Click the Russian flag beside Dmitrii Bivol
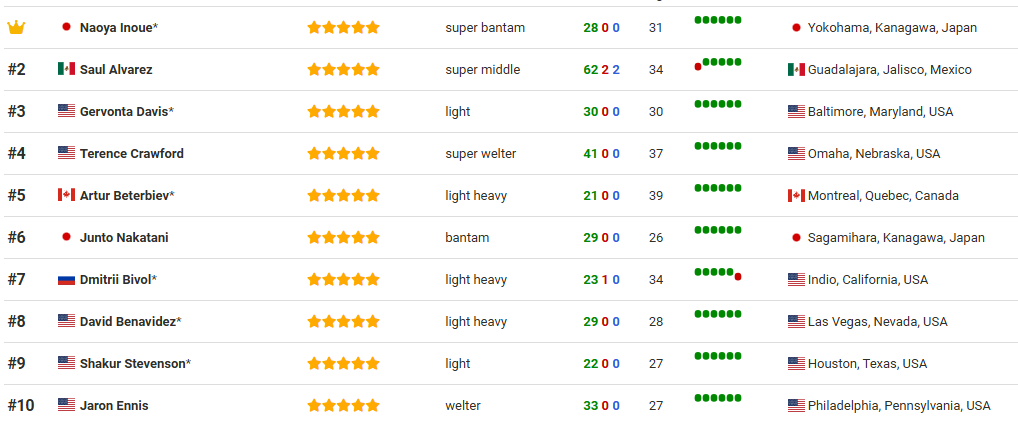Image resolution: width=1018 pixels, height=422 pixels. [66, 280]
